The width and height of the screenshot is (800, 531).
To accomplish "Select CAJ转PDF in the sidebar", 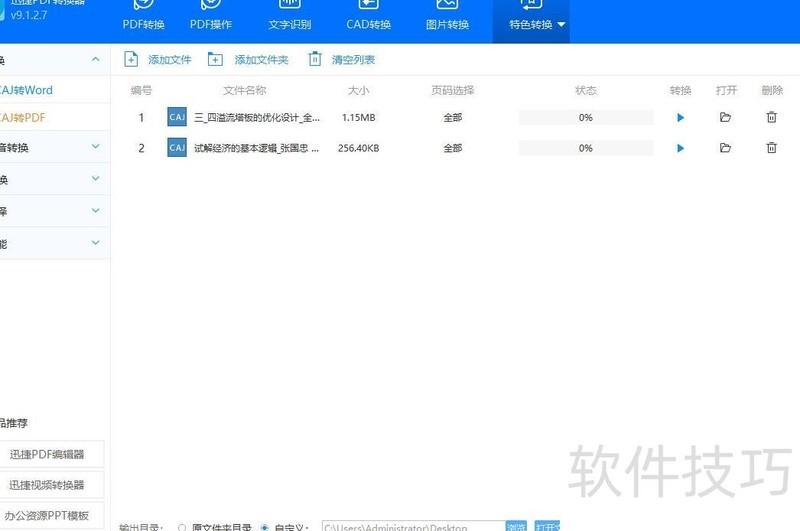I will 22,118.
